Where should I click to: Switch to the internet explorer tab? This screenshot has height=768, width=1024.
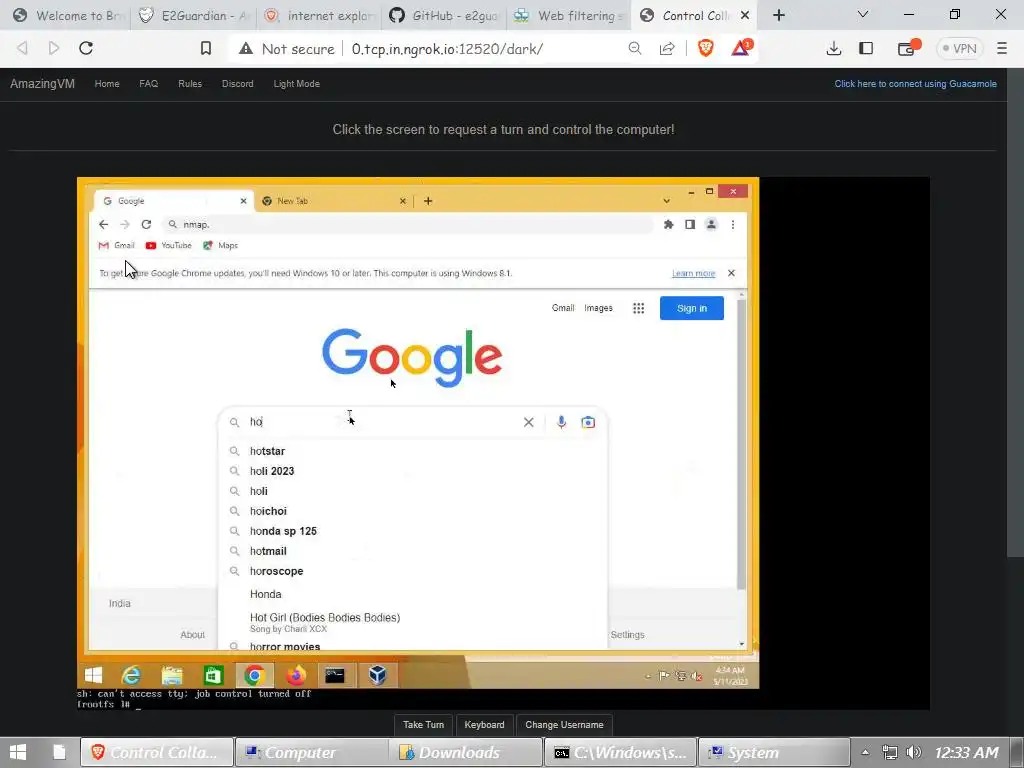click(x=319, y=15)
